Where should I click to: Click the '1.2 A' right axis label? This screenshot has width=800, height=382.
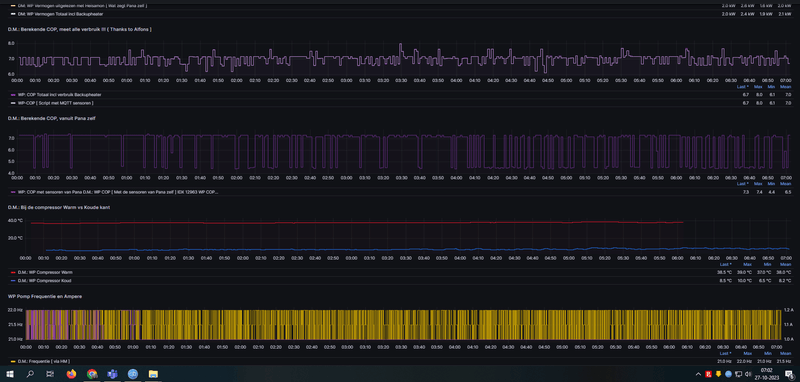(x=788, y=310)
